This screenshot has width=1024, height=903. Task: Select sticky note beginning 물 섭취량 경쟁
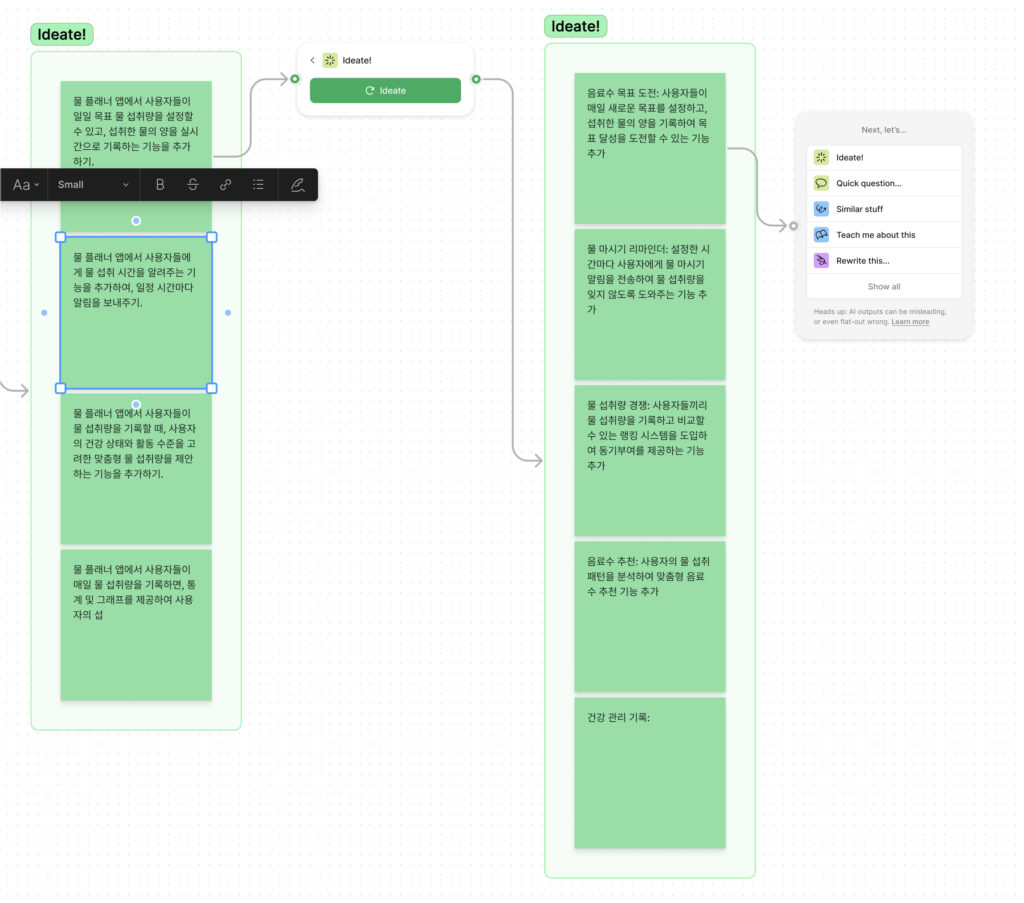click(650, 460)
